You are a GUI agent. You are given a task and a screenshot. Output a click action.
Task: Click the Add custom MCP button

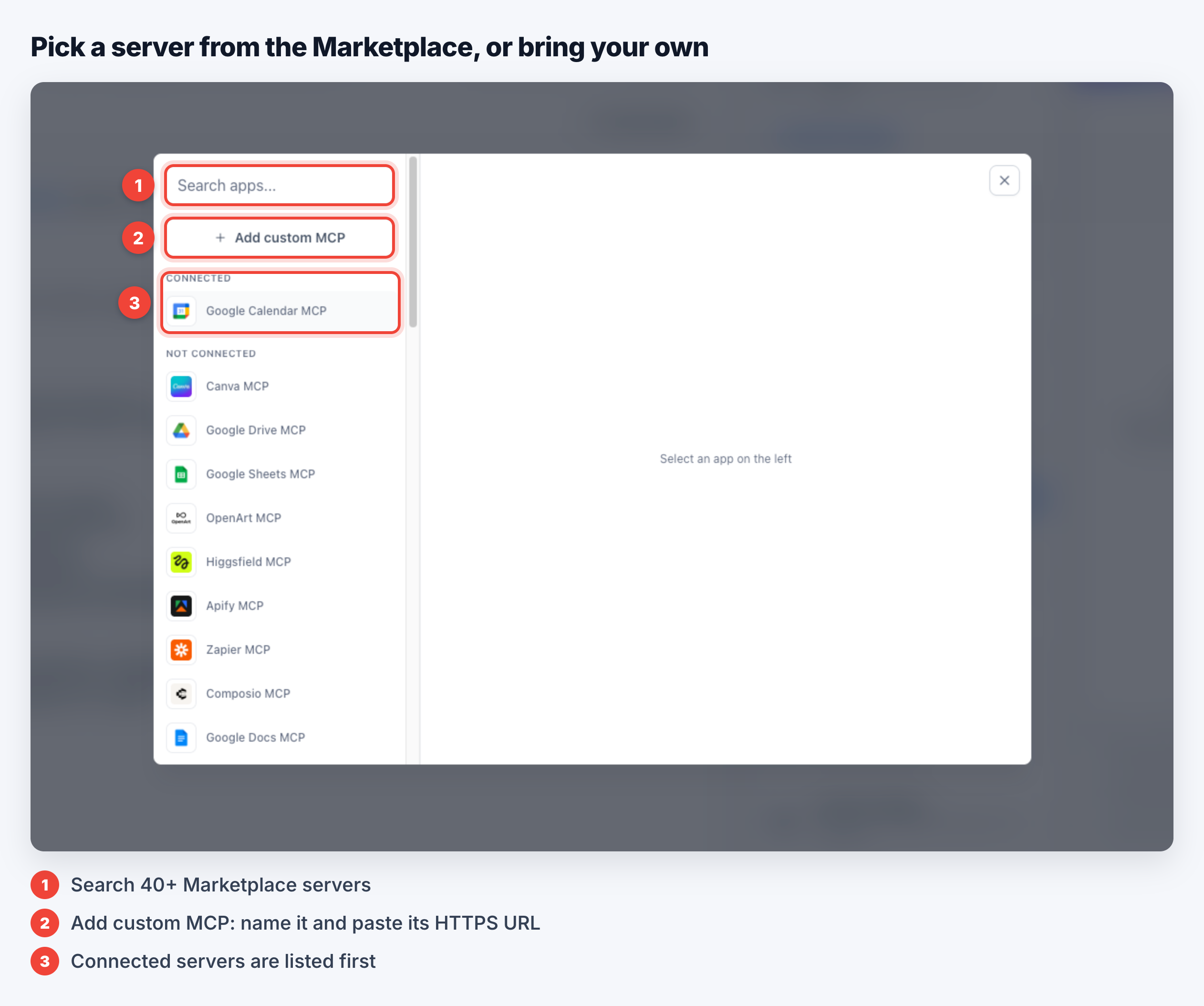[x=279, y=238]
